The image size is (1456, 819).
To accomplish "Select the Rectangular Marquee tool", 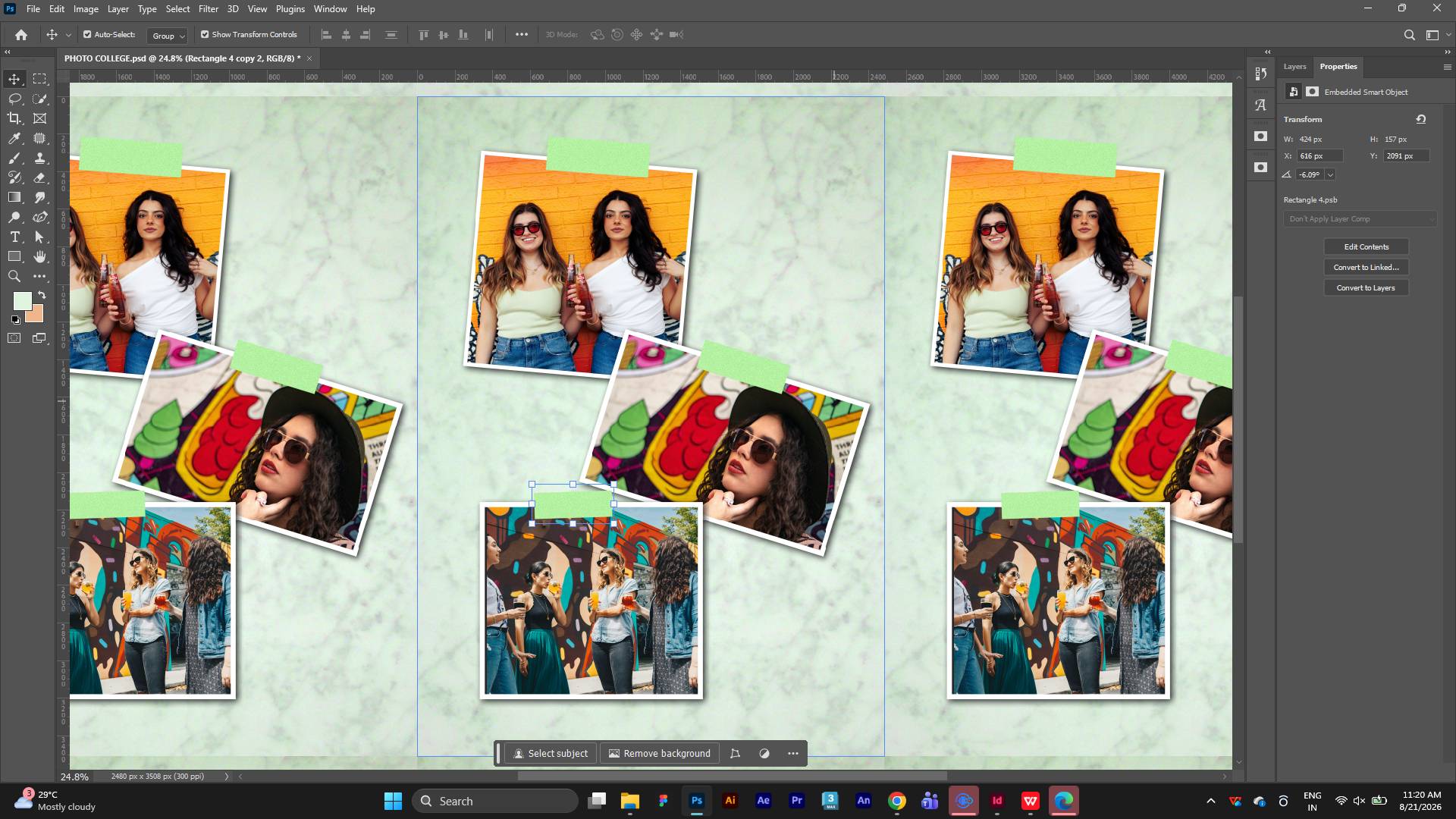I will click(40, 79).
